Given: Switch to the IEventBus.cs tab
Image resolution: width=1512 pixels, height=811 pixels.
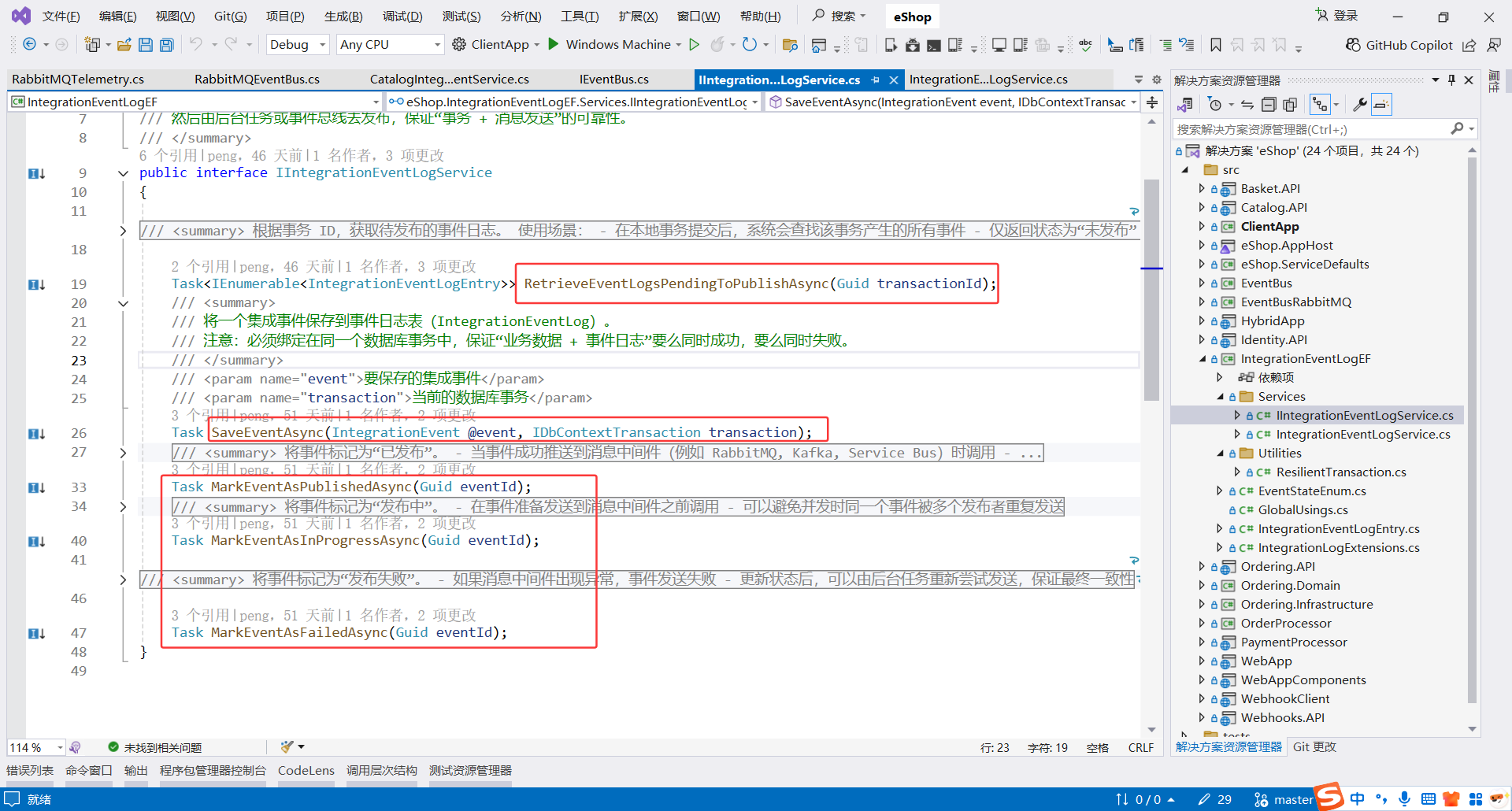Looking at the screenshot, I should pos(614,80).
